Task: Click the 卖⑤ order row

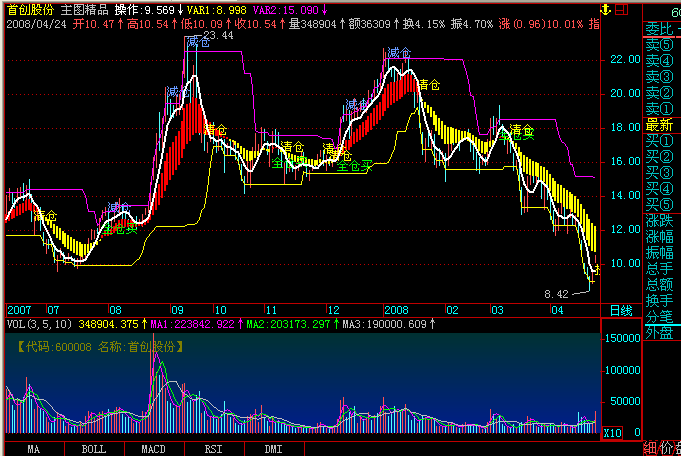Action: click(659, 45)
